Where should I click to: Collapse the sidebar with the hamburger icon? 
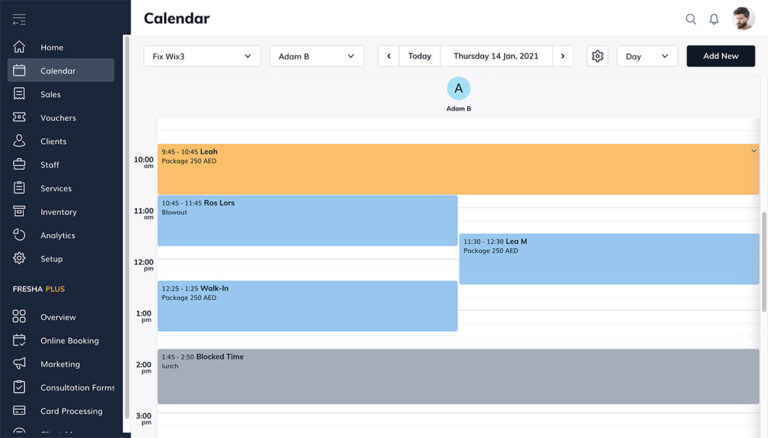[19, 19]
